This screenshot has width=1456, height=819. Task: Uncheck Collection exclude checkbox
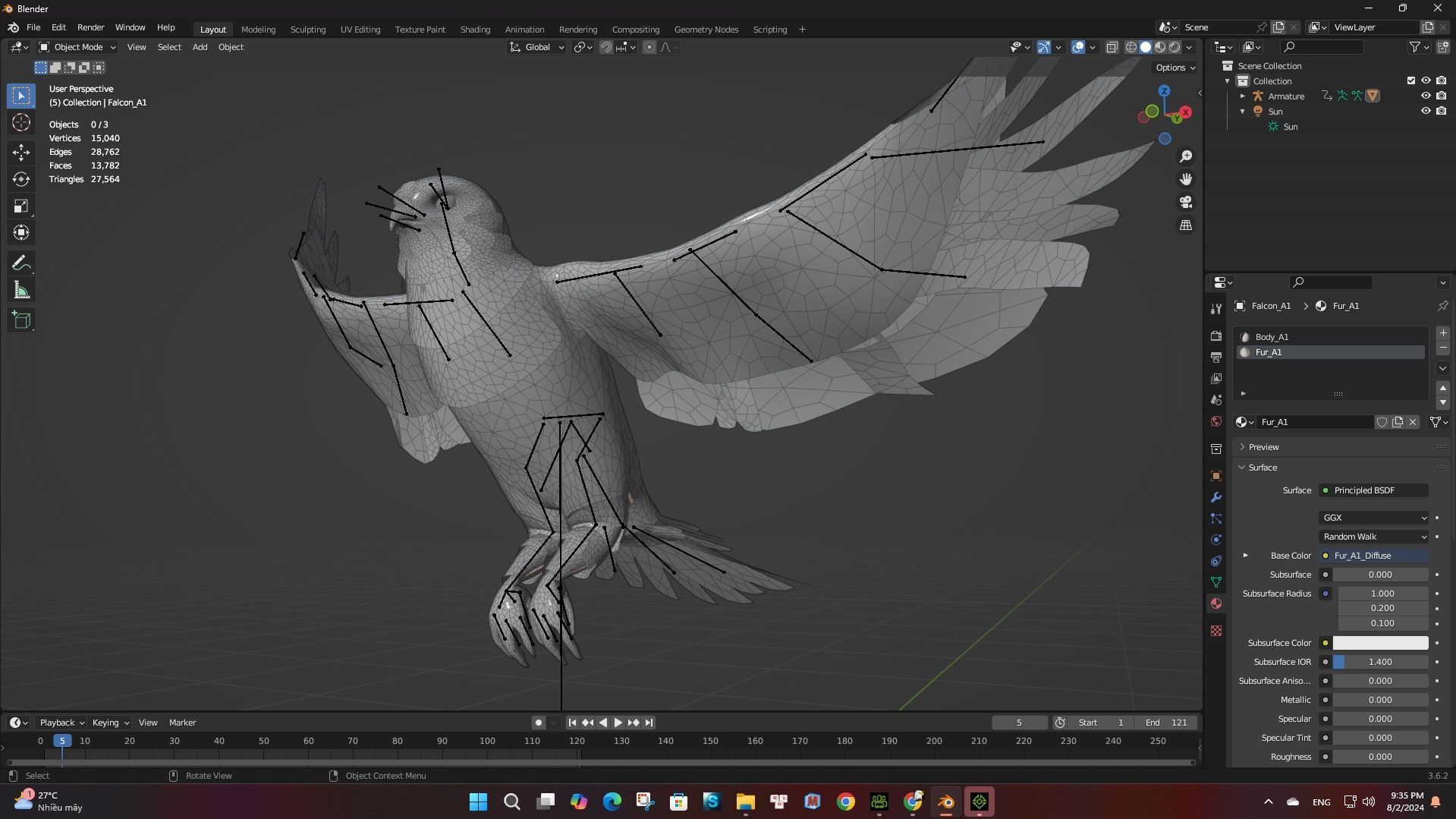click(x=1411, y=80)
